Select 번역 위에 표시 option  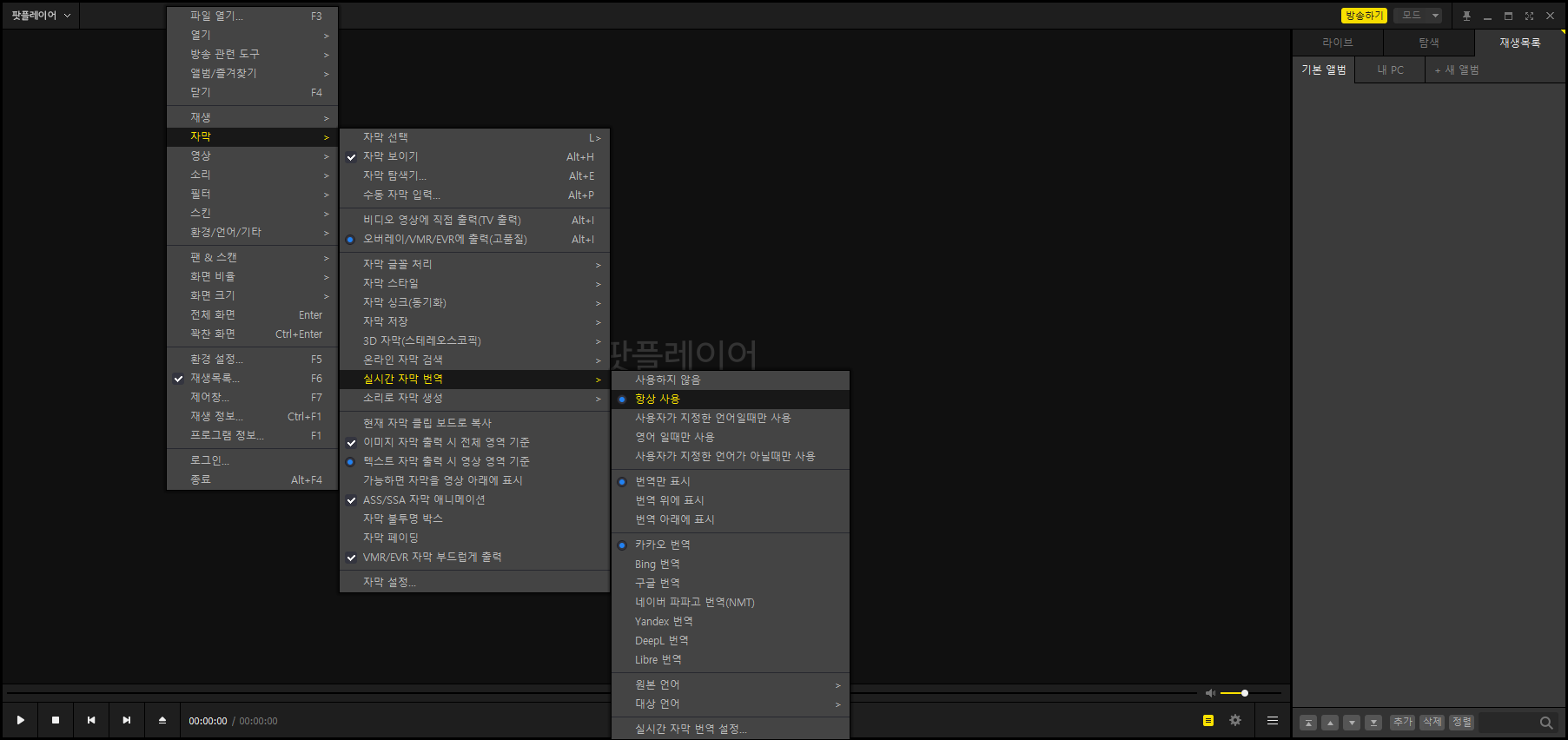pyautogui.click(x=731, y=500)
